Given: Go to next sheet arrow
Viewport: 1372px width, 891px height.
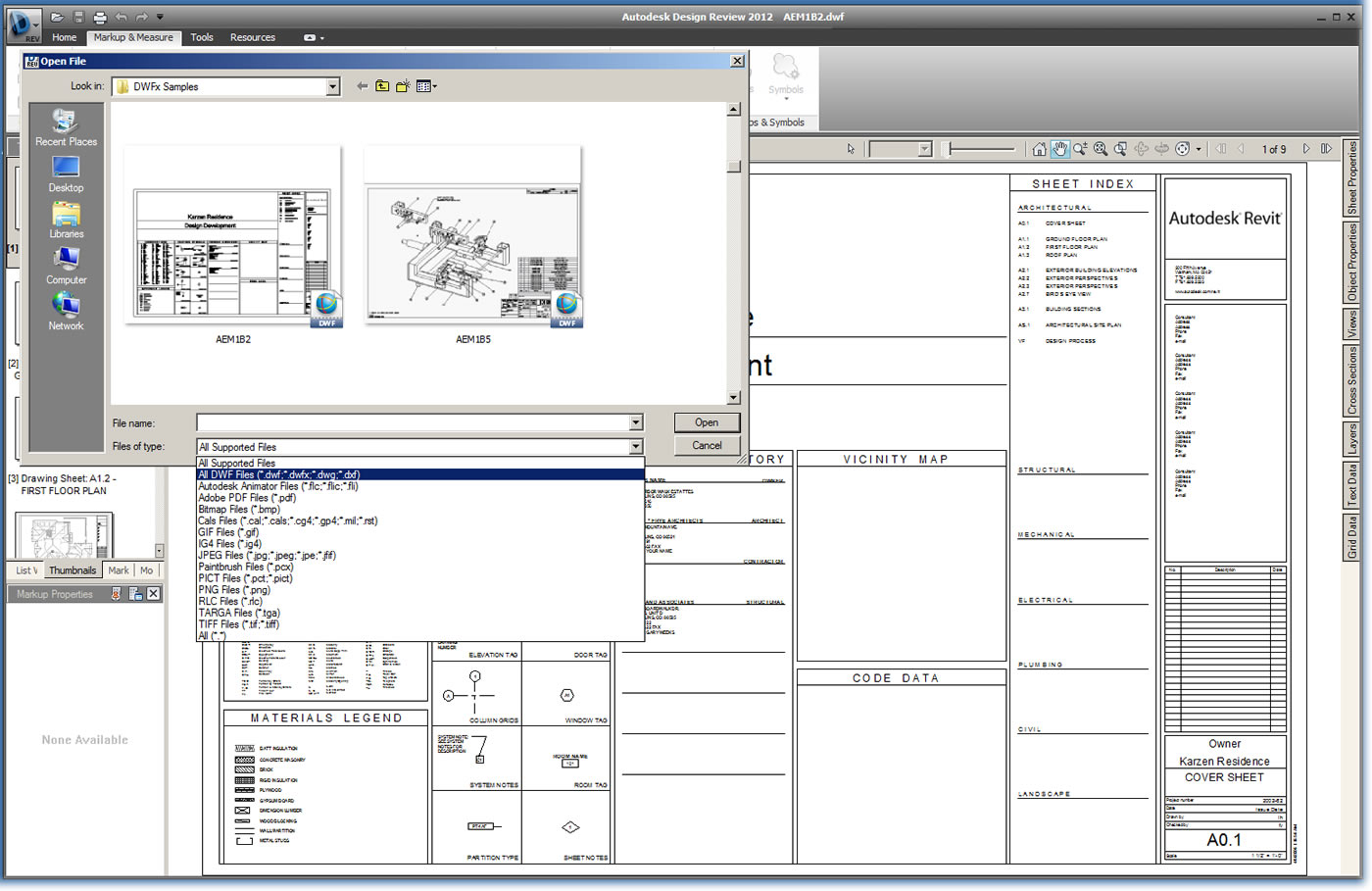Looking at the screenshot, I should click(1306, 149).
